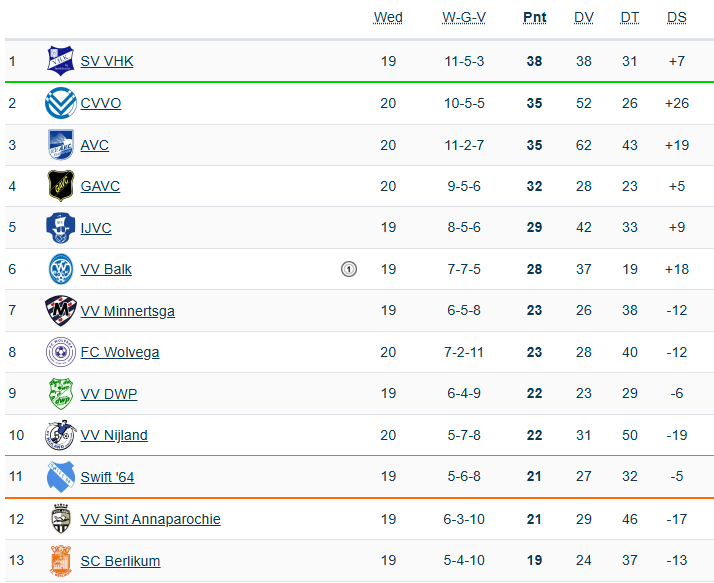Sort standings by Pnt column header
The height and width of the screenshot is (583, 714).
534,17
